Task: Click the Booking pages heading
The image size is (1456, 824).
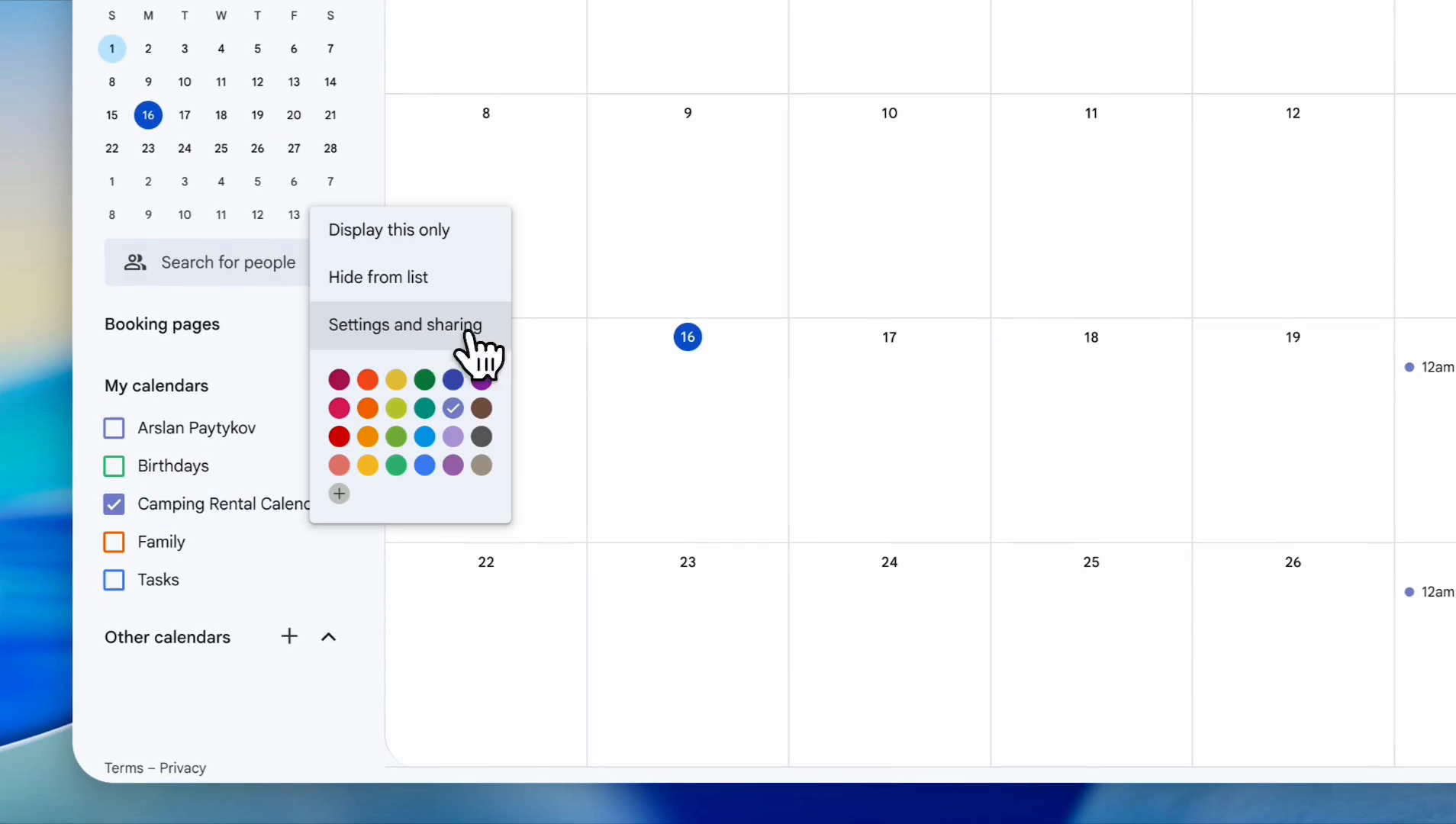Action: (162, 324)
